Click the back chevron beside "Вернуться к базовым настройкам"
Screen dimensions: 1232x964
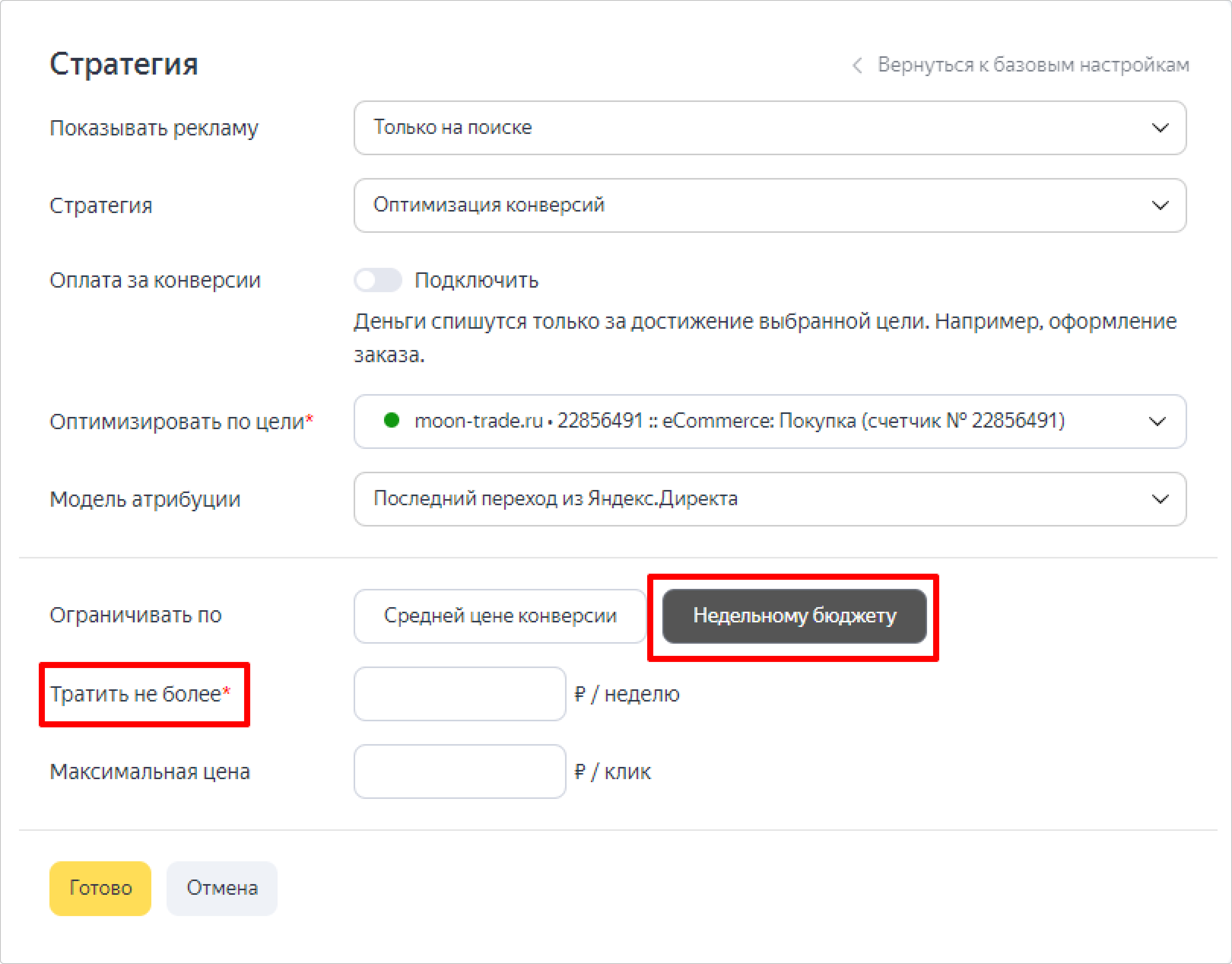[x=857, y=65]
